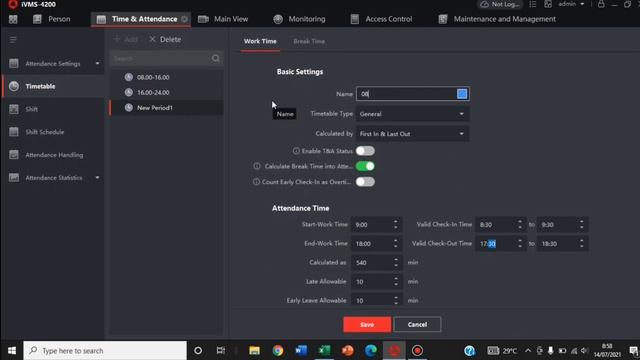Click Add timetable button
The width and height of the screenshot is (640, 360).
point(126,39)
